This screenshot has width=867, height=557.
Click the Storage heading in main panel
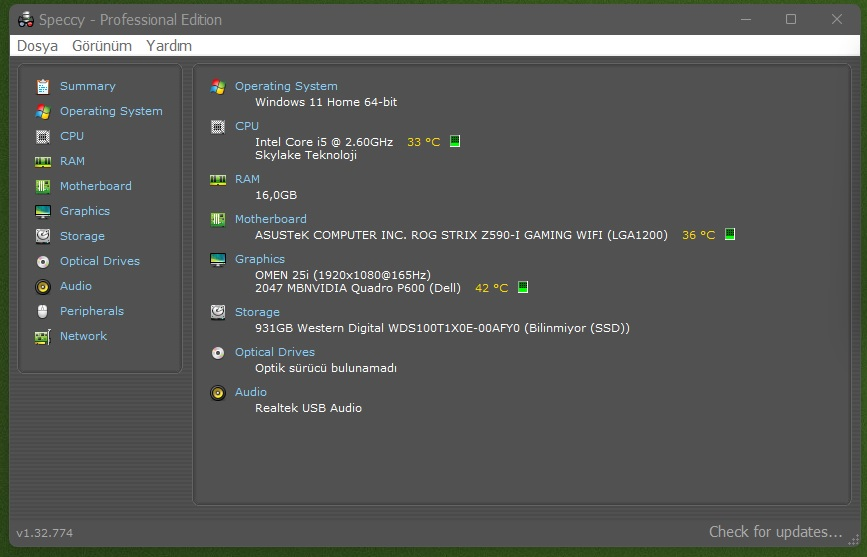257,312
